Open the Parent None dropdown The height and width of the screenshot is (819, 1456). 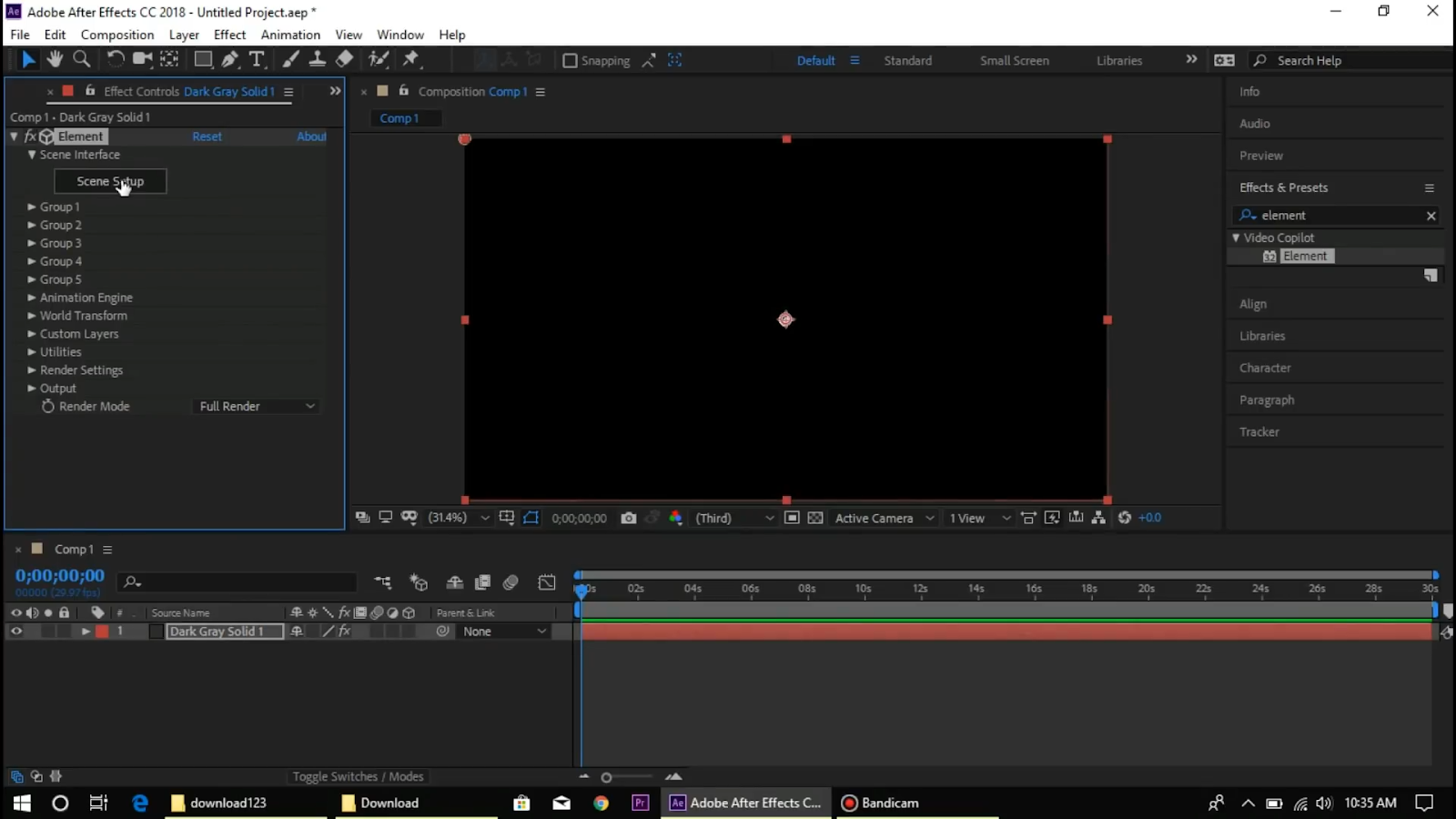pos(504,632)
